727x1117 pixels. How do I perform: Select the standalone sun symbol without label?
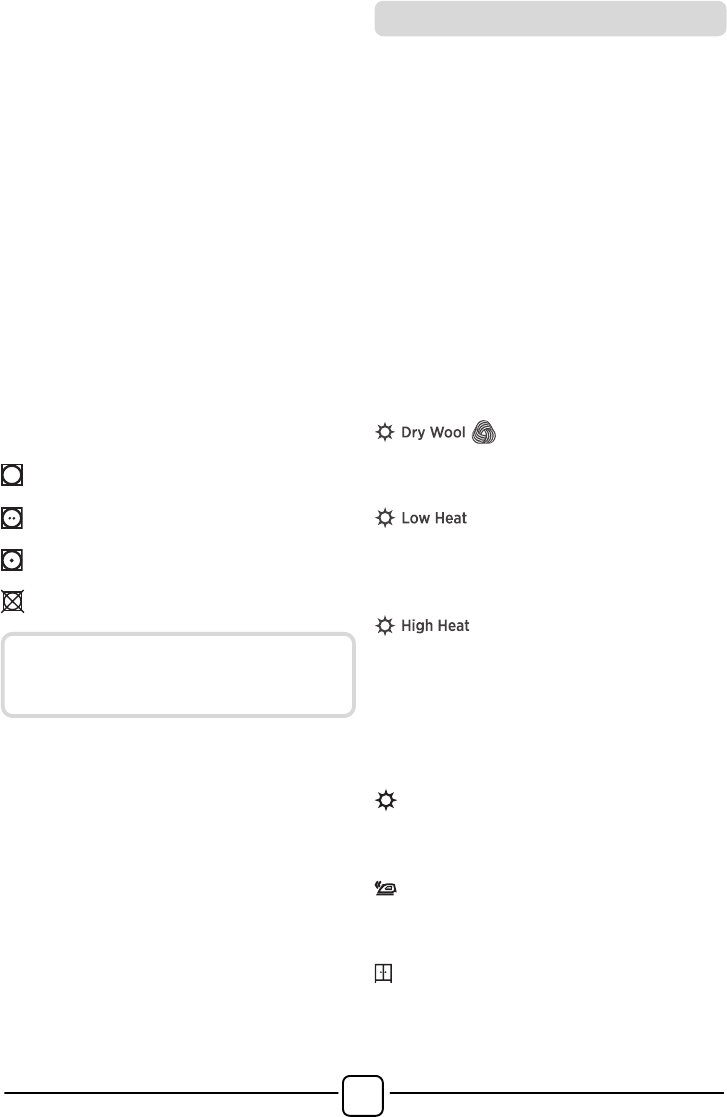386,800
